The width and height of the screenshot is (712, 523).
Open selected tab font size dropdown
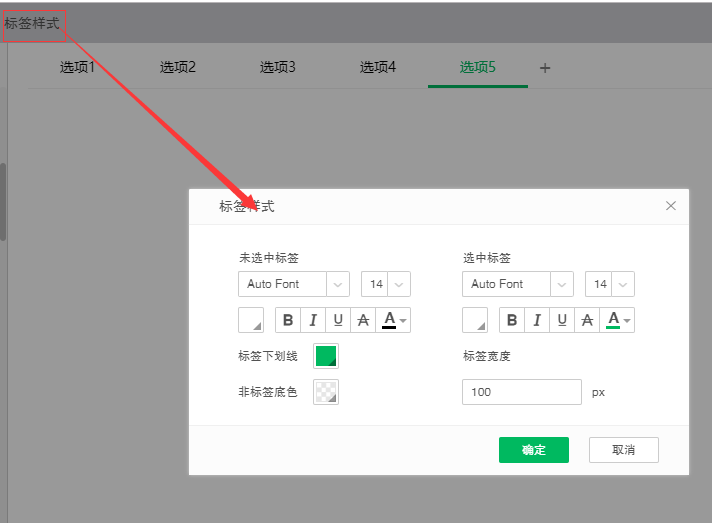point(610,284)
